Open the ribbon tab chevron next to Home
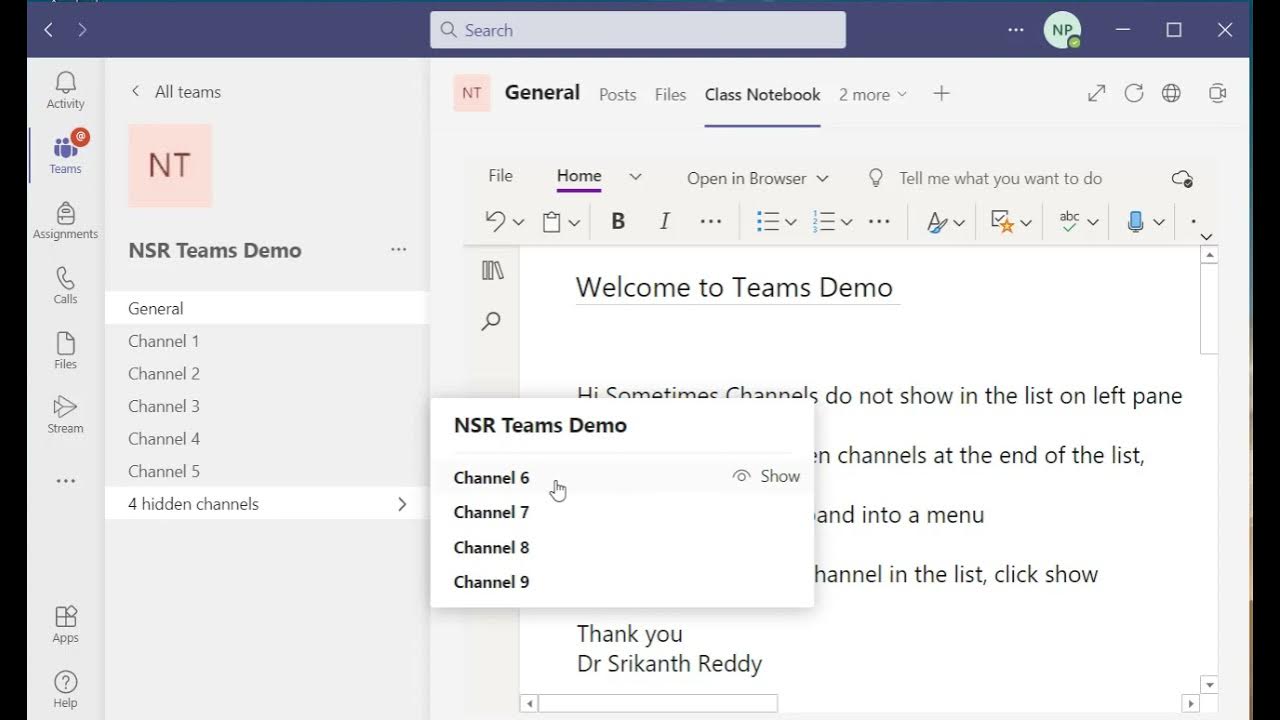 (635, 177)
